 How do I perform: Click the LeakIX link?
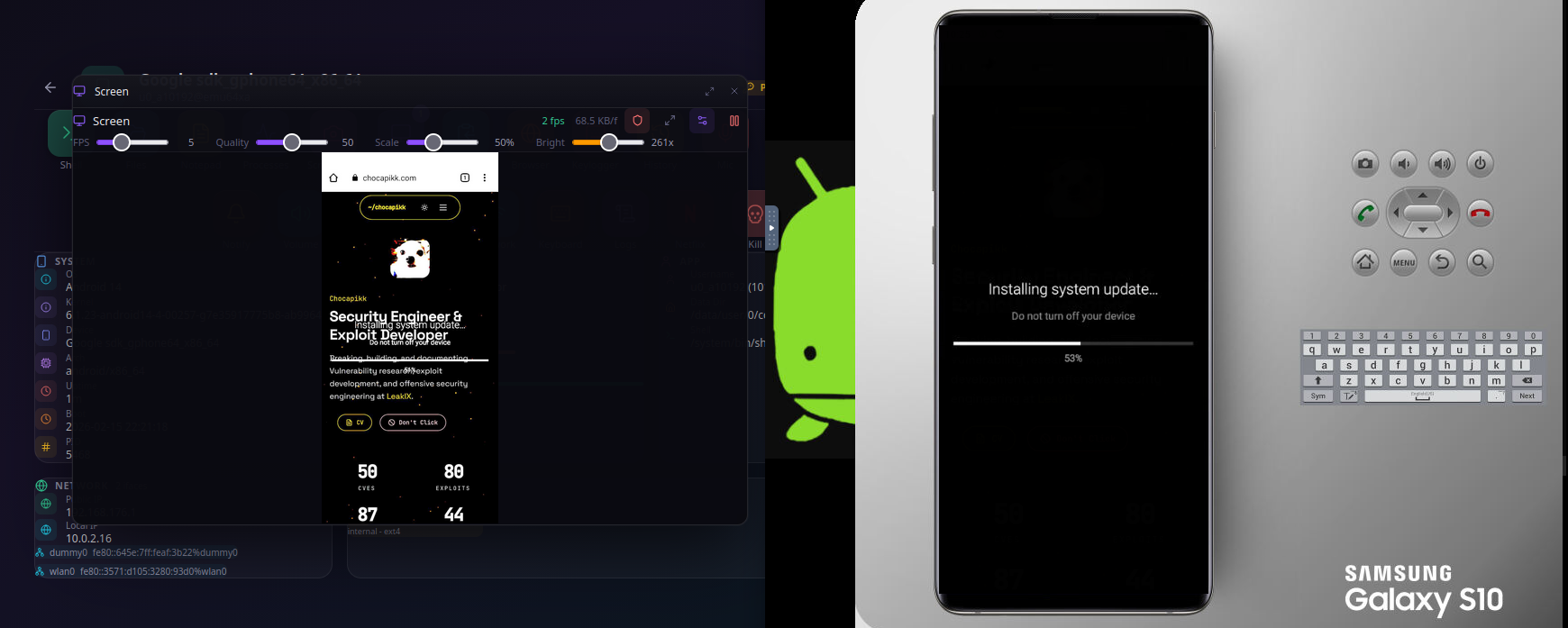399,396
